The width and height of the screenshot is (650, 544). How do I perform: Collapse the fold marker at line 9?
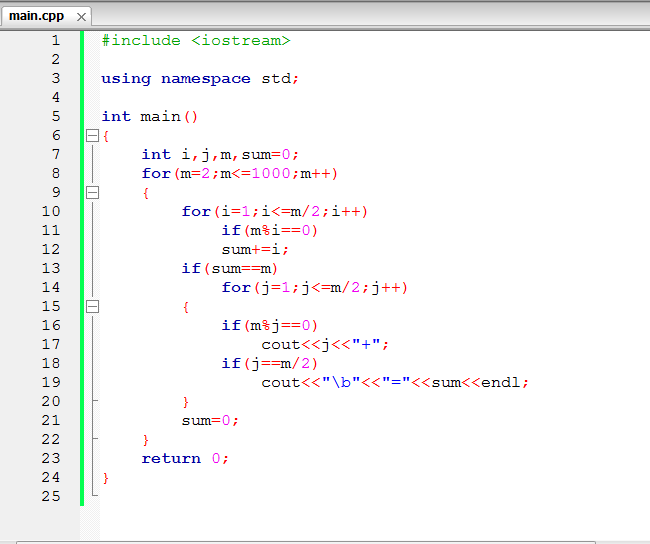[x=92, y=192]
